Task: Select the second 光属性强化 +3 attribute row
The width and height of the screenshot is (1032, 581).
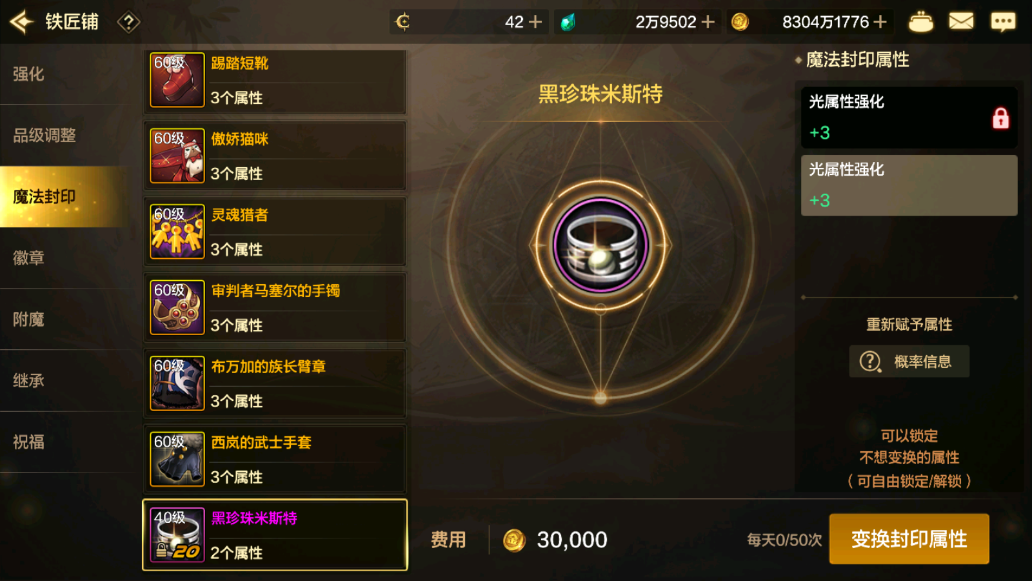Action: tap(909, 186)
